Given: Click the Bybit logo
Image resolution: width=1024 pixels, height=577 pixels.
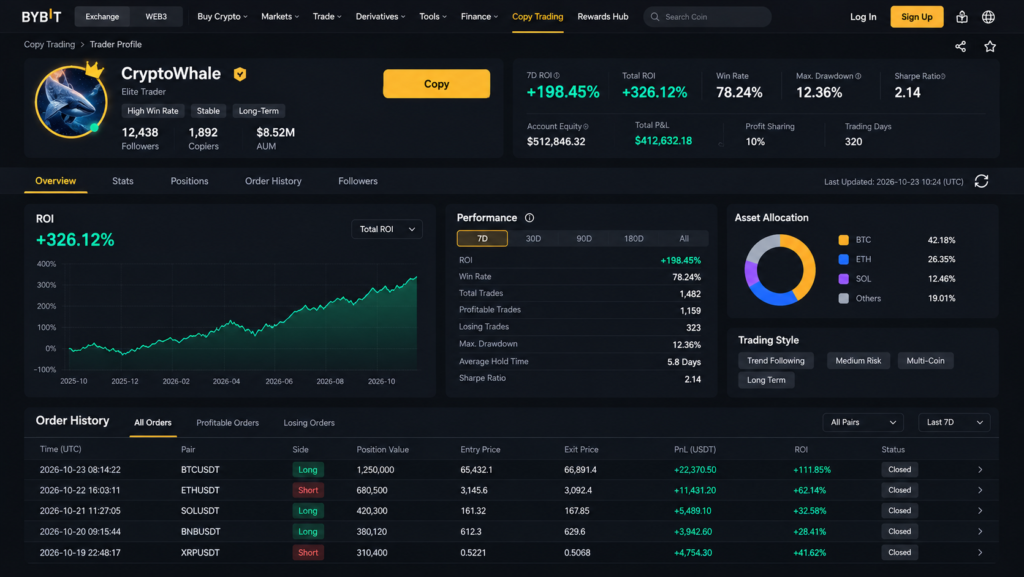Looking at the screenshot, I should [x=41, y=16].
